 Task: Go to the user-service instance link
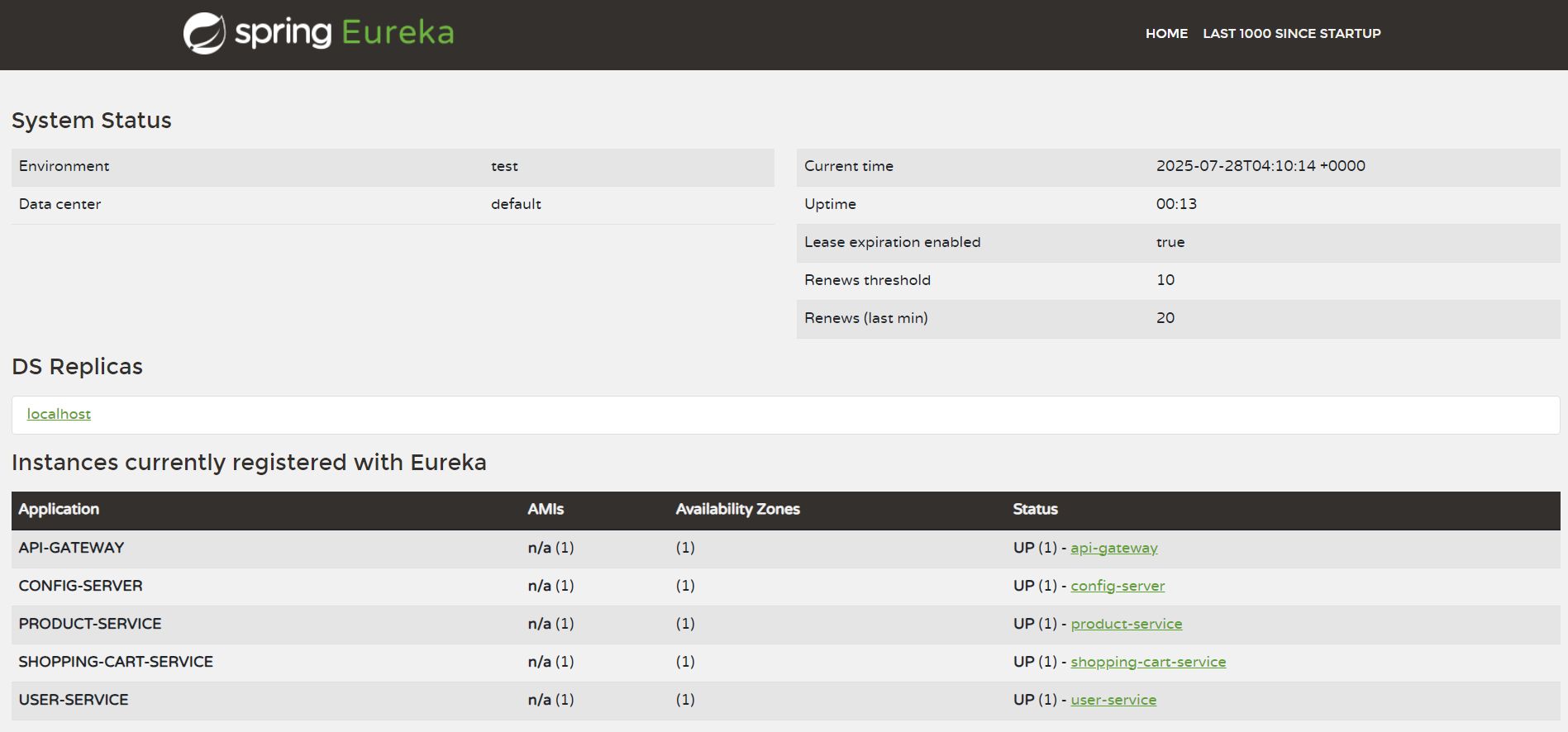point(1113,700)
